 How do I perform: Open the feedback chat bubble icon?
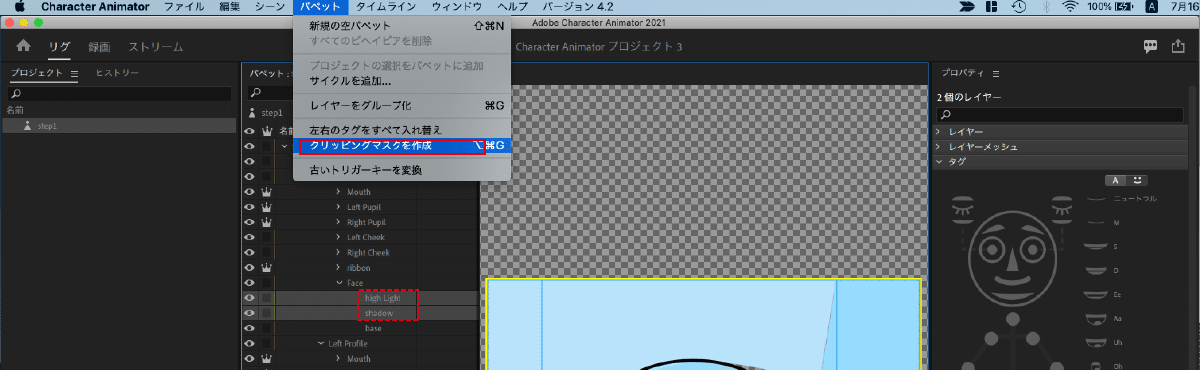(x=1151, y=46)
